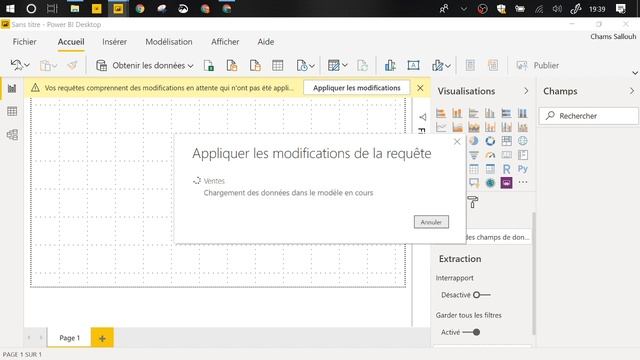Viewport: 640px width, 360px height.
Task: Select the ArcGIS map visual
Action: pyautogui.click(x=490, y=183)
